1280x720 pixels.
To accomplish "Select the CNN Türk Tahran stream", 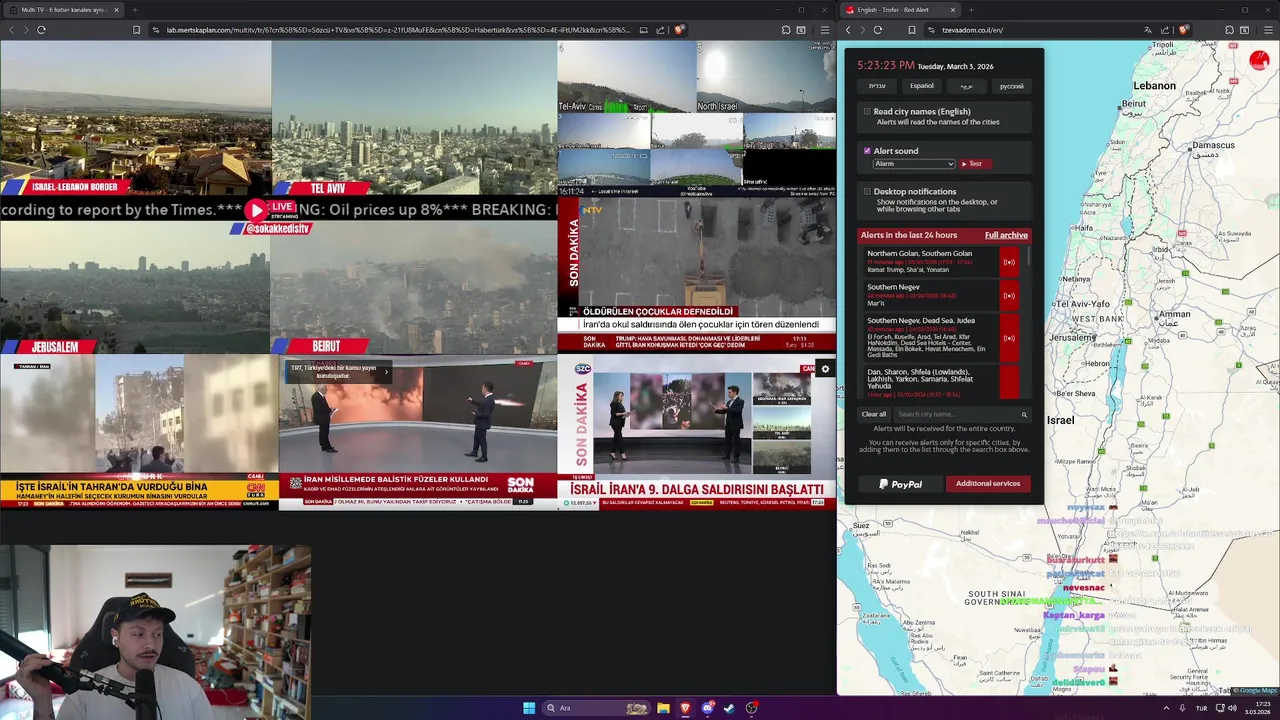I will 138,432.
